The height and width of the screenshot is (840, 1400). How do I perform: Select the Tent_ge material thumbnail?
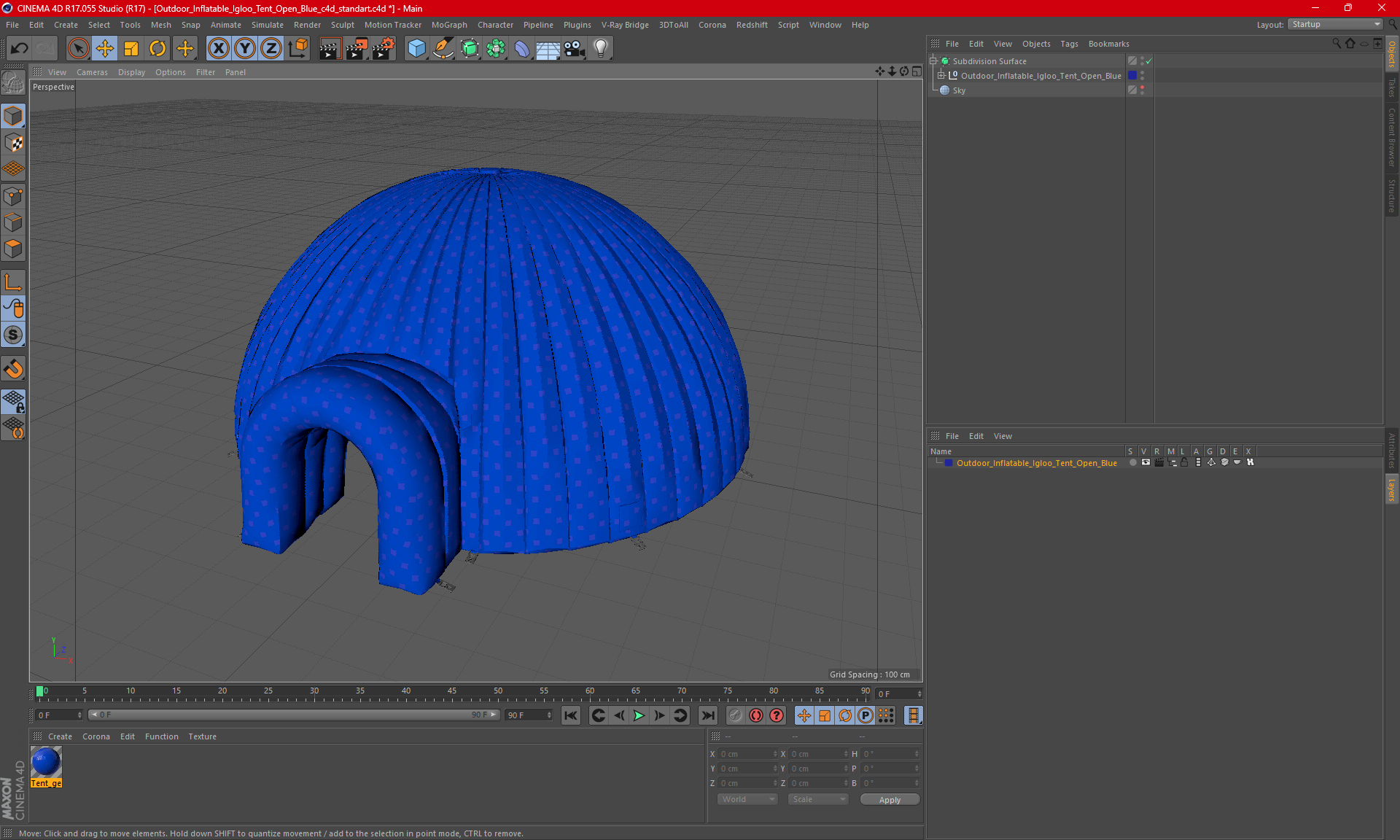[x=46, y=766]
